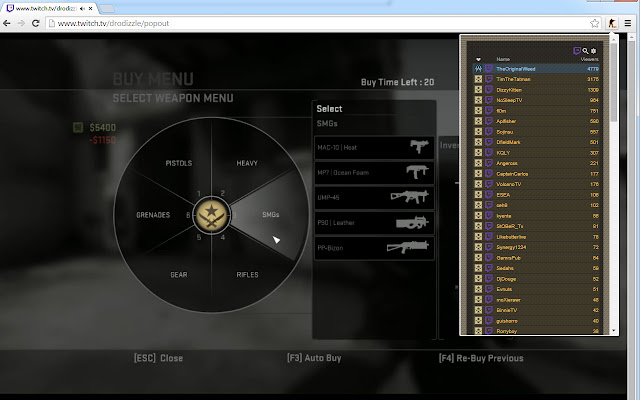Click Twitch icon beside StOBeR_Tv
This screenshot has width=640, height=400.
click(489, 226)
